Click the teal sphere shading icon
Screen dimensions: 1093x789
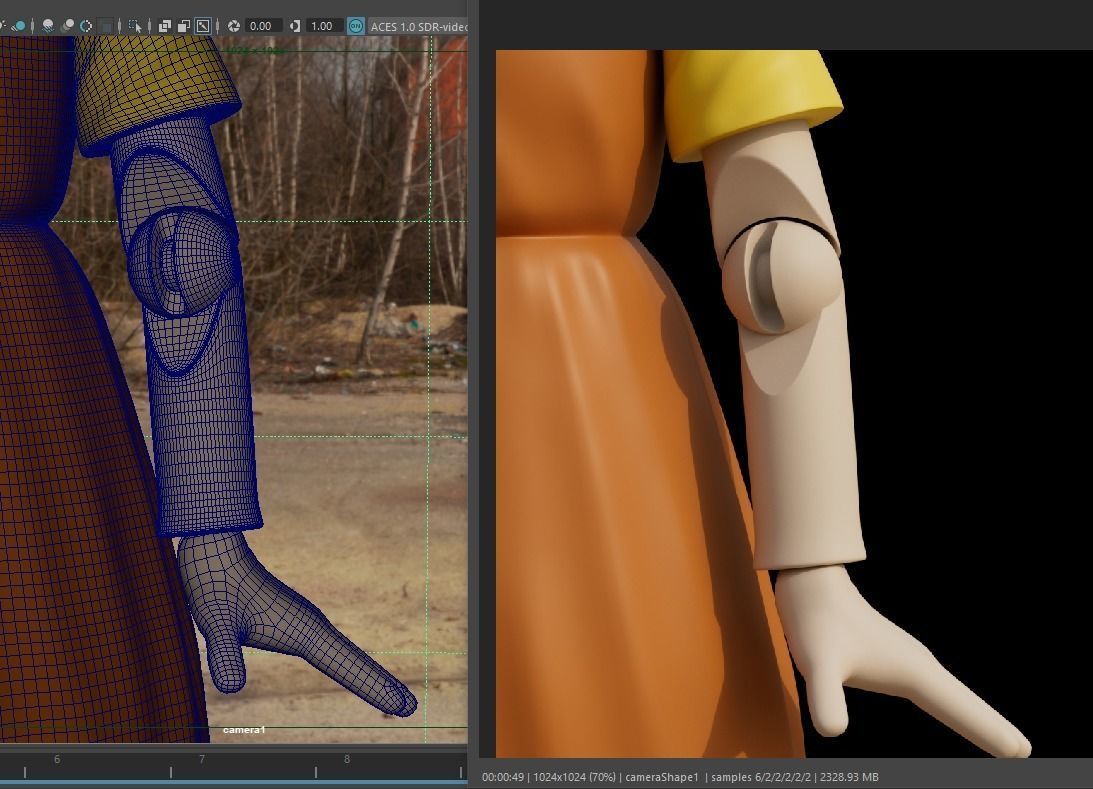[x=19, y=26]
